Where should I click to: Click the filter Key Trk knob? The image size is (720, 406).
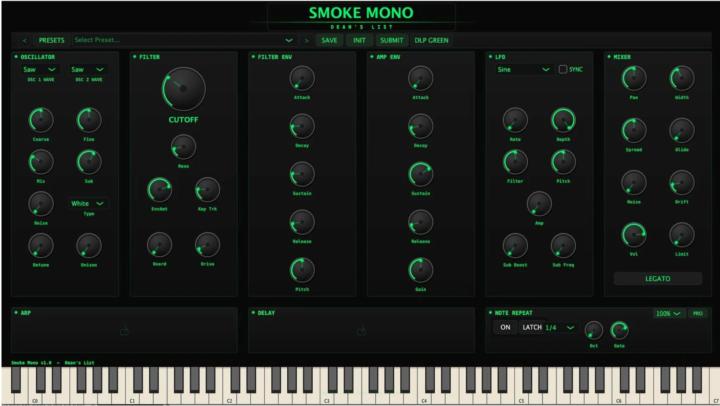(208, 190)
